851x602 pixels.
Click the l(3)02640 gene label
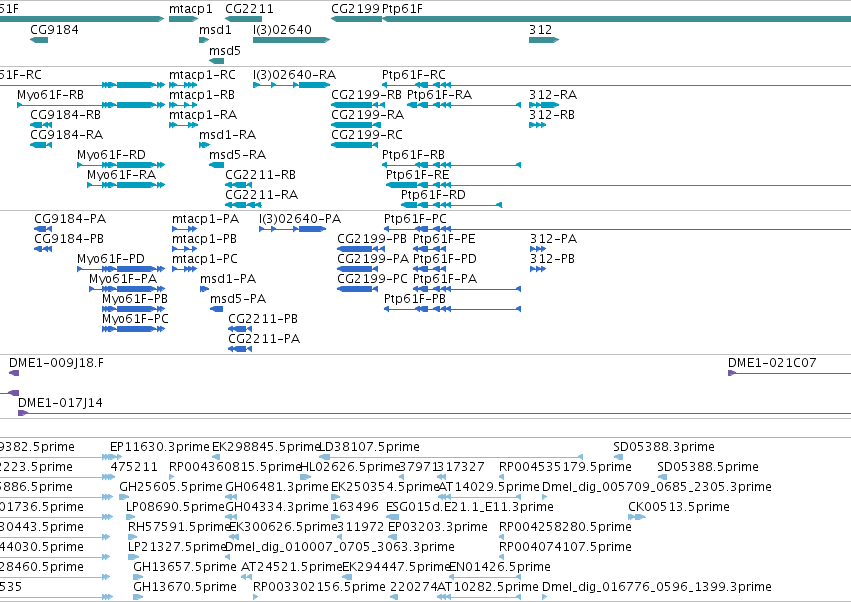coord(282,29)
